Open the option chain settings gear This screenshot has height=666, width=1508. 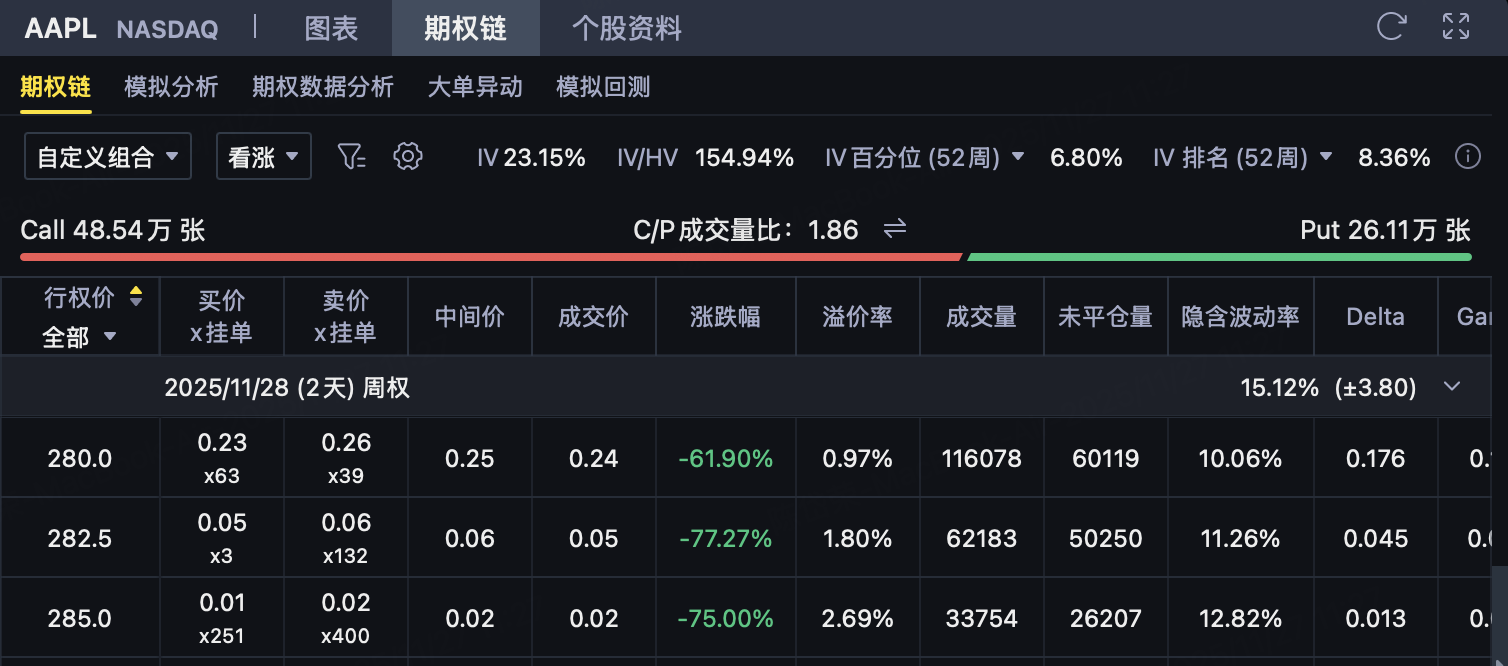tap(408, 157)
